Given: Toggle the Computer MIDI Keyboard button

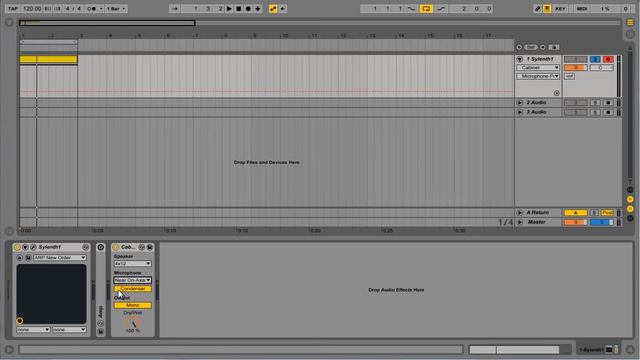Looking at the screenshot, I should coord(547,9).
